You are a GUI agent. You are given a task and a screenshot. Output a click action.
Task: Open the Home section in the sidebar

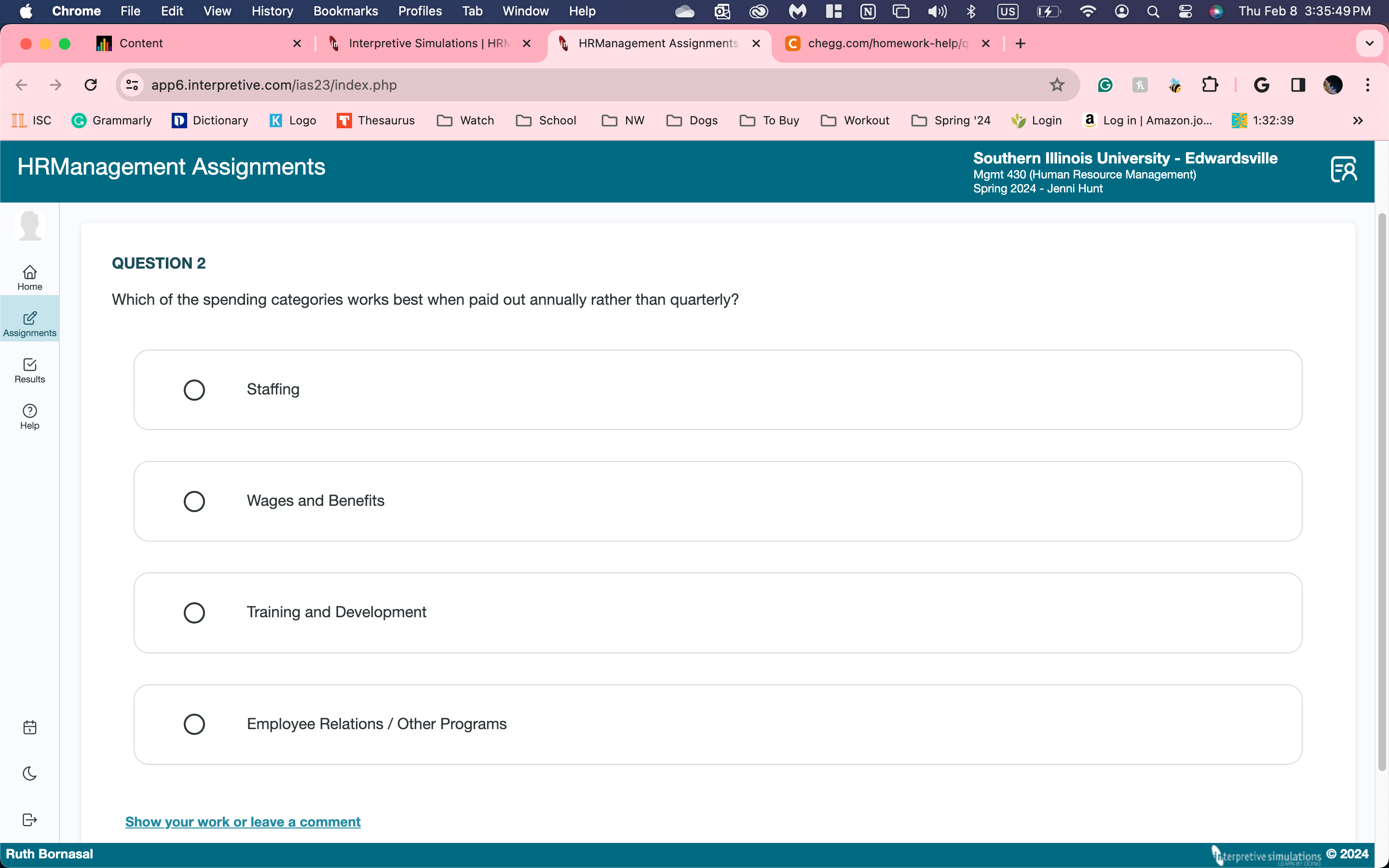(x=29, y=277)
